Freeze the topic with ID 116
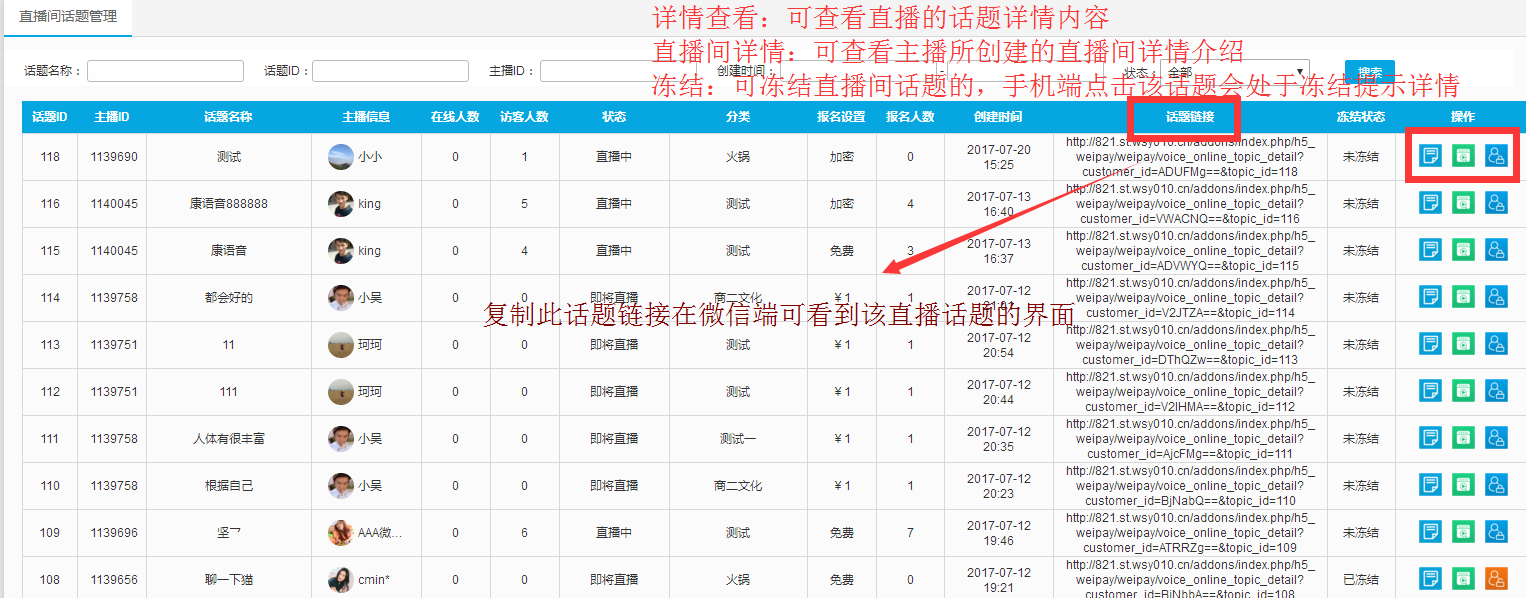1526x598 pixels. tap(1496, 203)
